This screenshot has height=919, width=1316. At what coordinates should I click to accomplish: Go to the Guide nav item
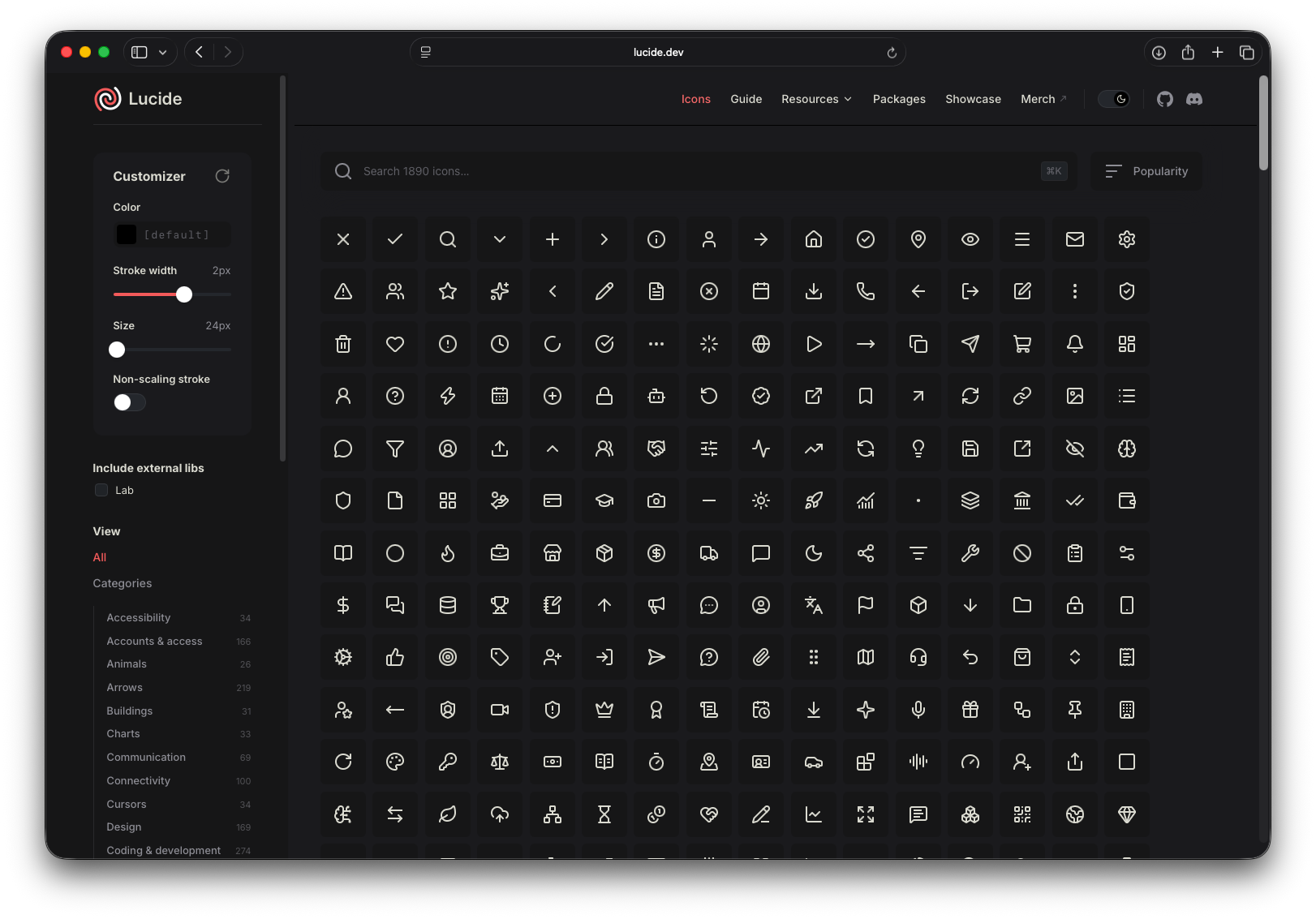[746, 99]
